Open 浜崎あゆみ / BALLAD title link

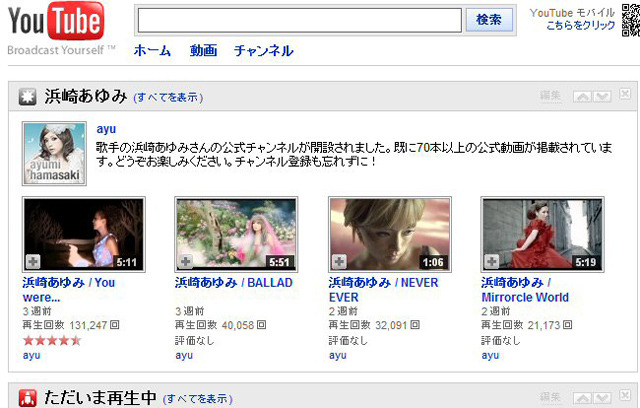point(234,283)
